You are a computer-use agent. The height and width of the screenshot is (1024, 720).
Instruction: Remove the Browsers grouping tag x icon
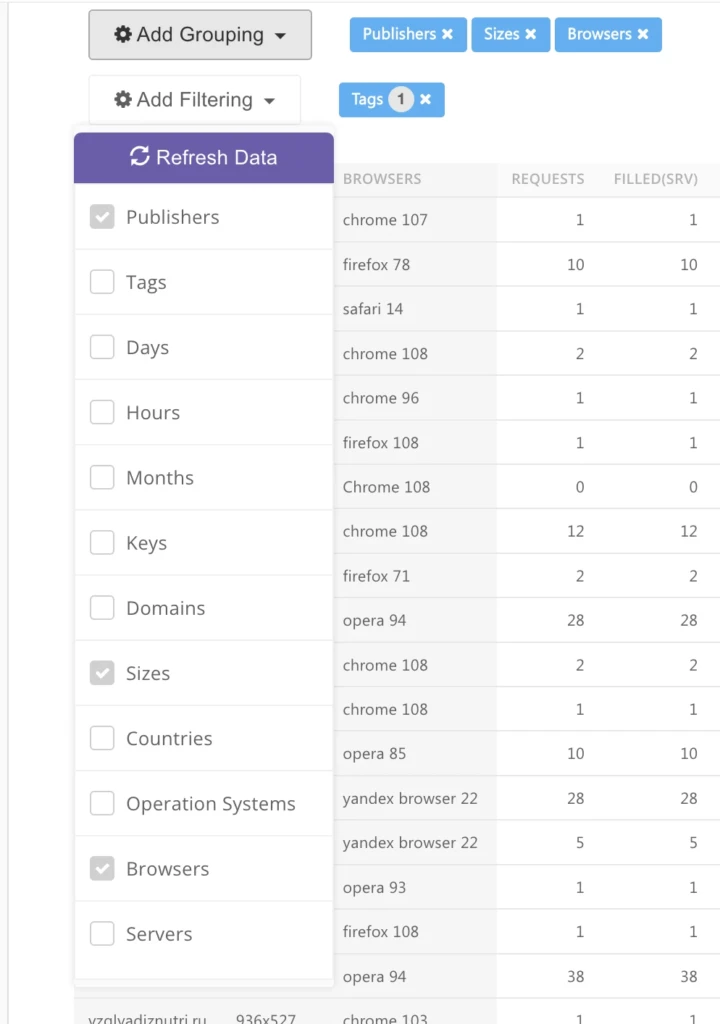point(643,34)
